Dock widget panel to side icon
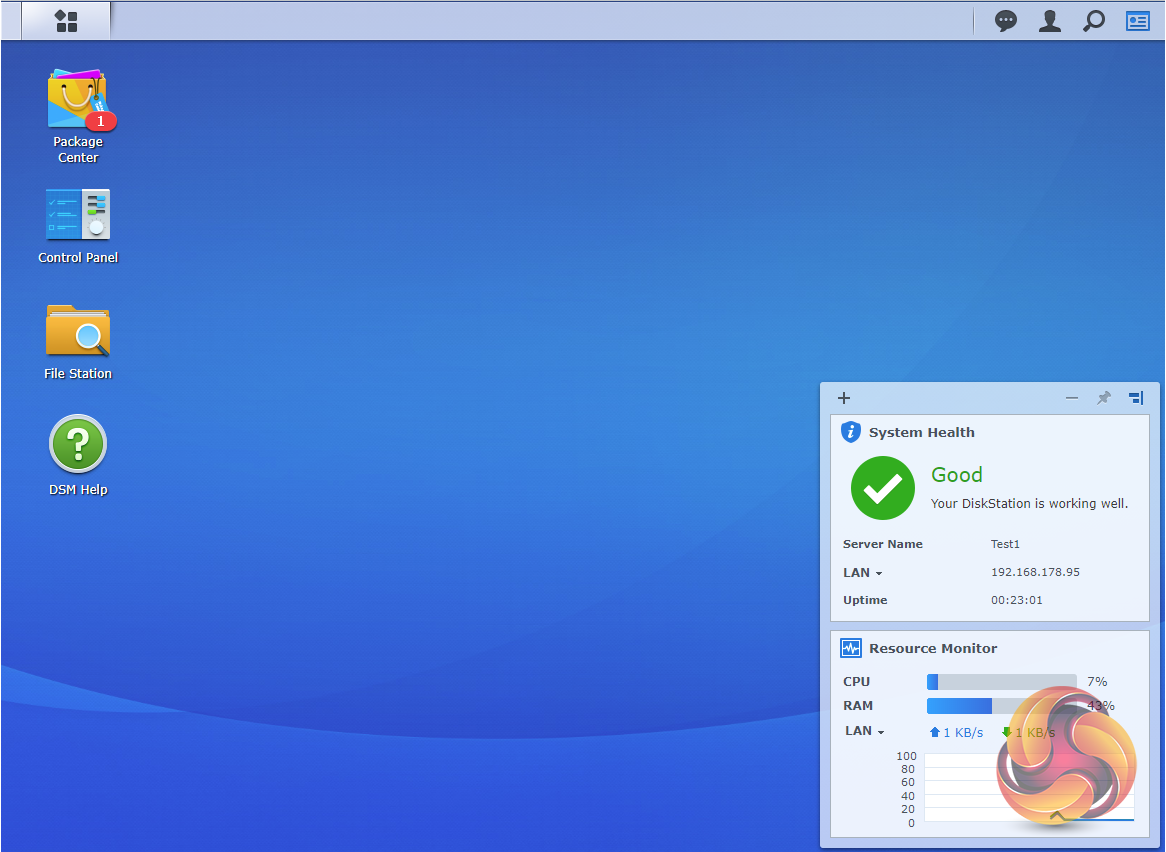The image size is (1166, 852). coord(1136,398)
